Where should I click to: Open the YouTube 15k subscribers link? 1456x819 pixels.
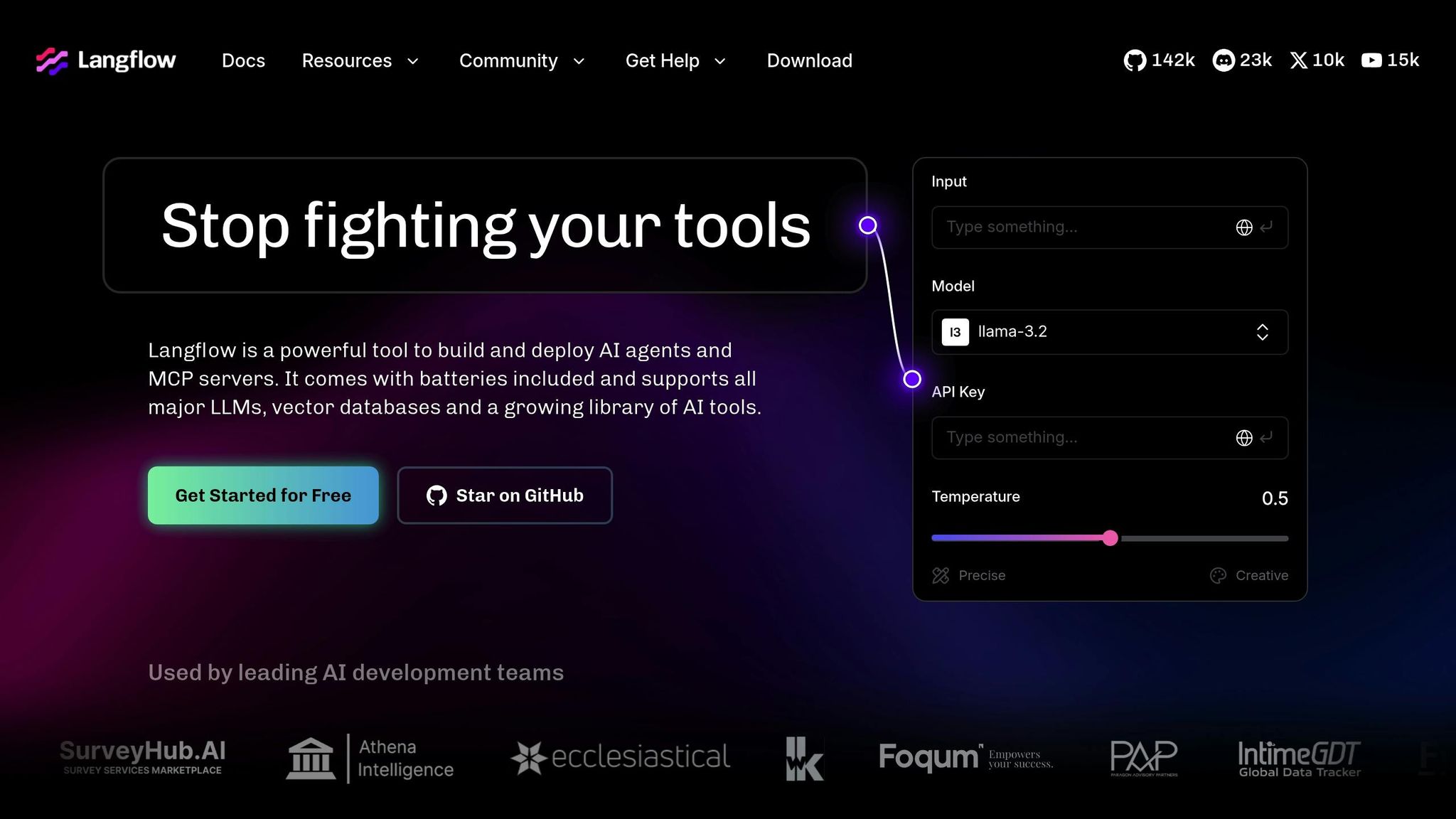1390,60
